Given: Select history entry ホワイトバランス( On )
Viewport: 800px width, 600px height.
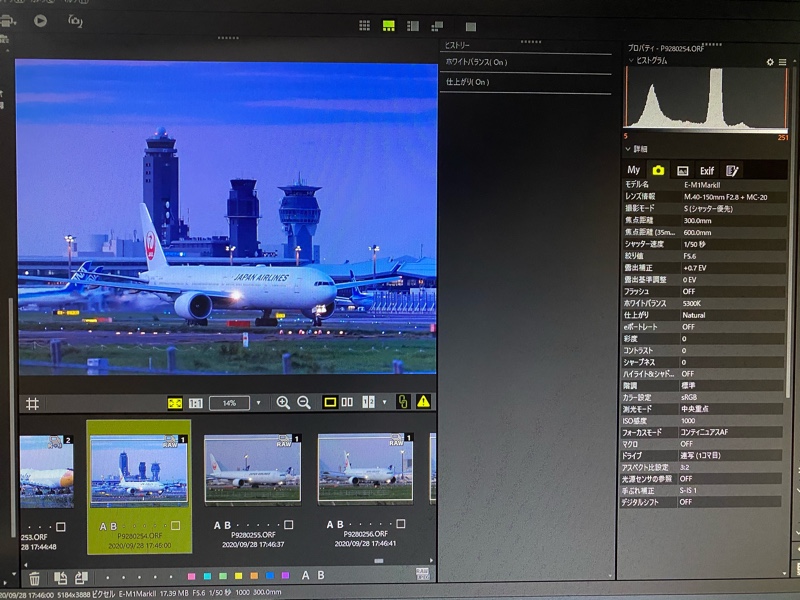Looking at the screenshot, I should [526, 62].
